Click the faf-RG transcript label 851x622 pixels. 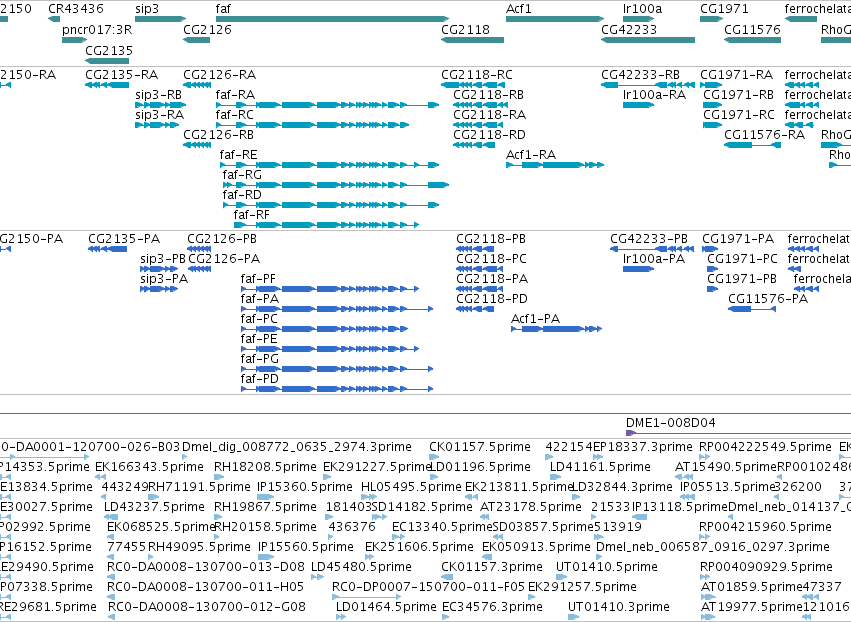(x=242, y=175)
